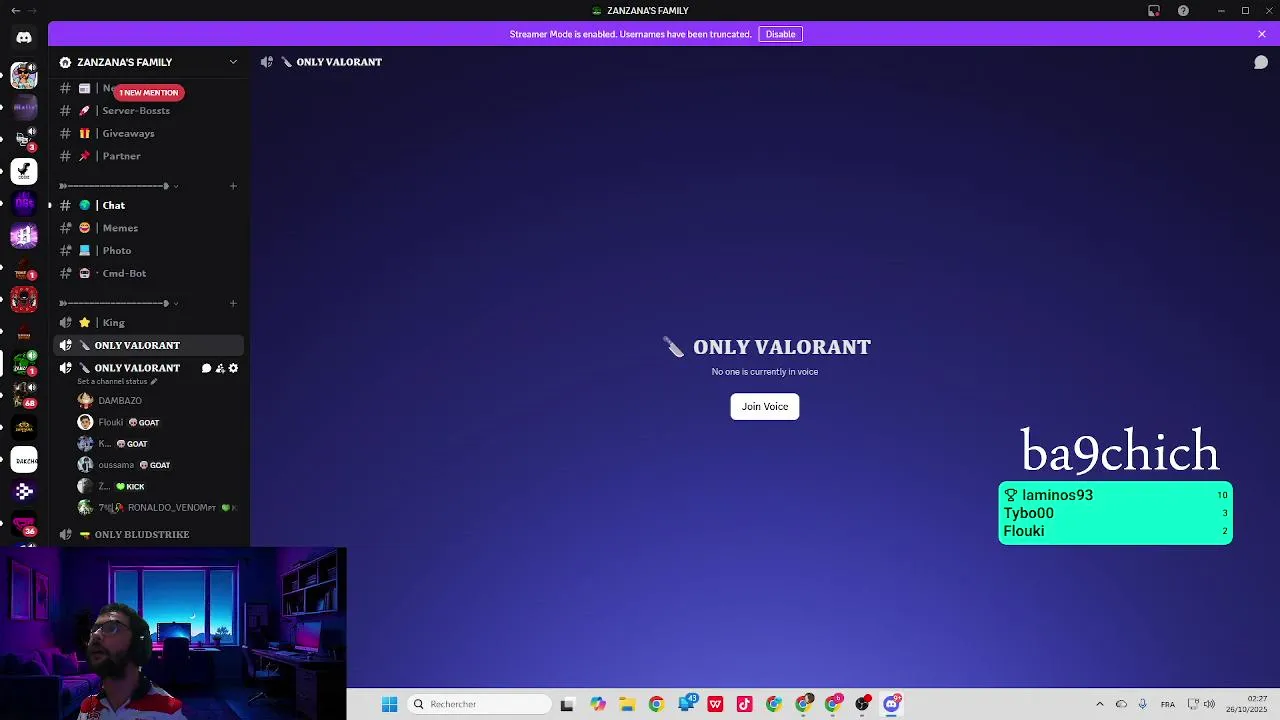Launch Copilot from taskbar
Image resolution: width=1280 pixels, height=720 pixels.
click(x=597, y=704)
